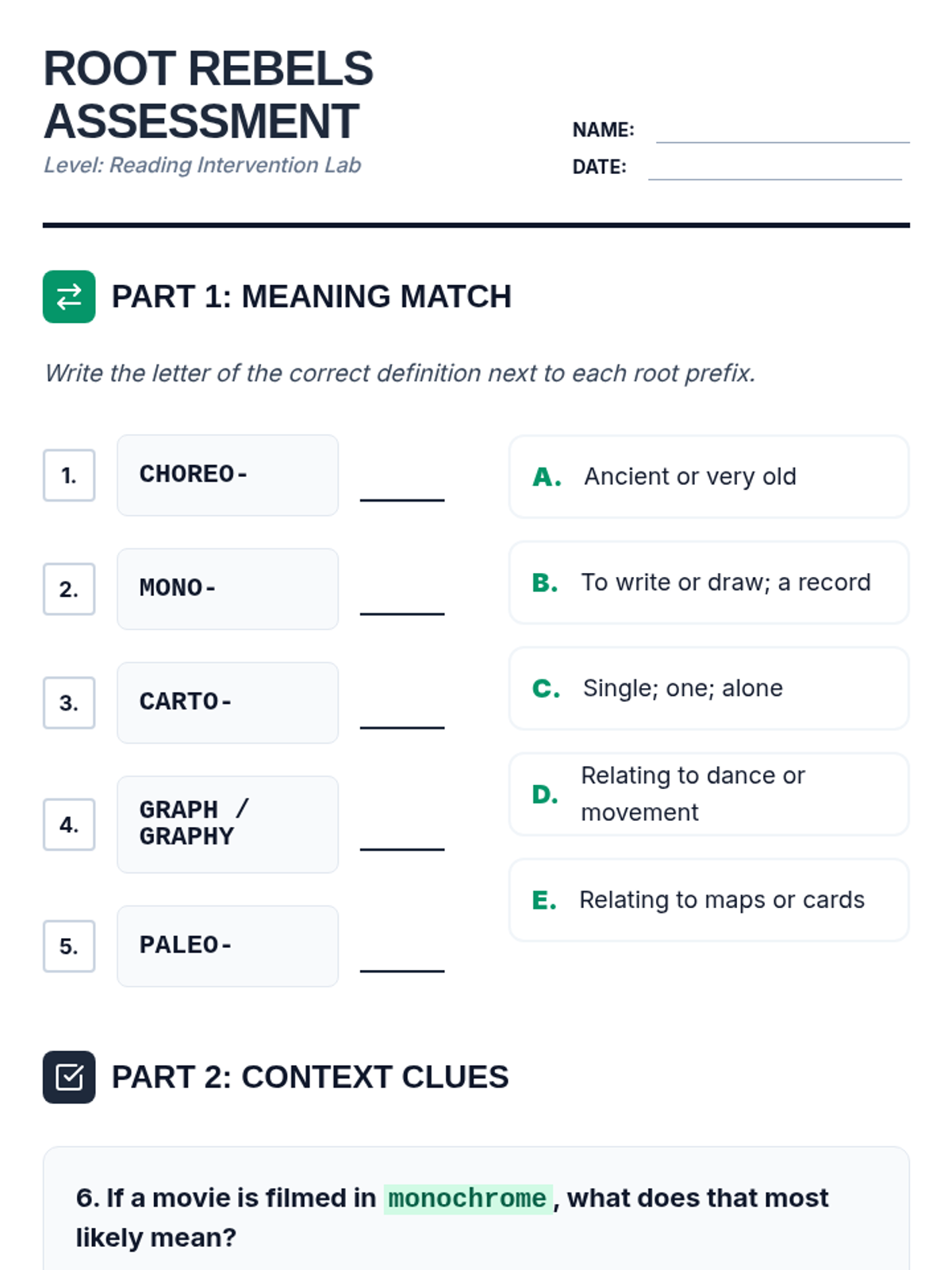The width and height of the screenshot is (952, 1270).
Task: Select definition E, Relating to maps or cards
Action: click(x=708, y=900)
